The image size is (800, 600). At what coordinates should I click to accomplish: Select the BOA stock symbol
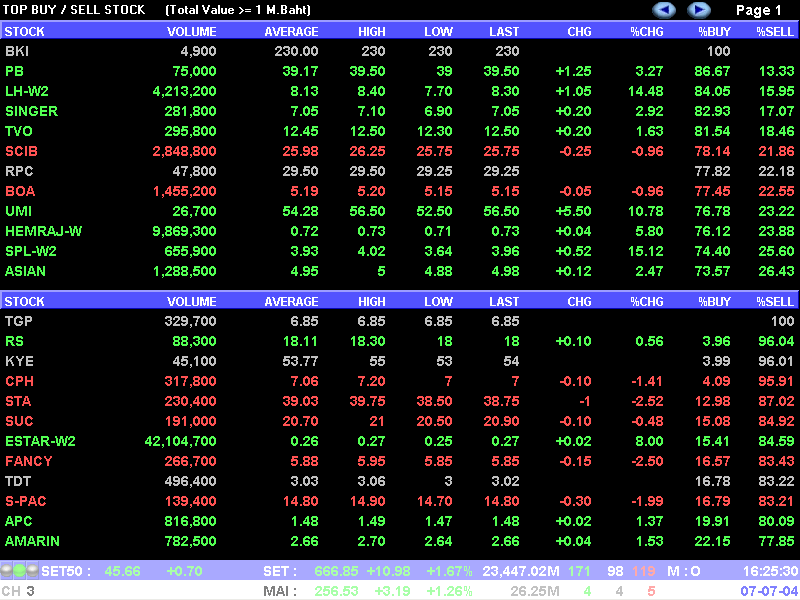(x=20, y=191)
